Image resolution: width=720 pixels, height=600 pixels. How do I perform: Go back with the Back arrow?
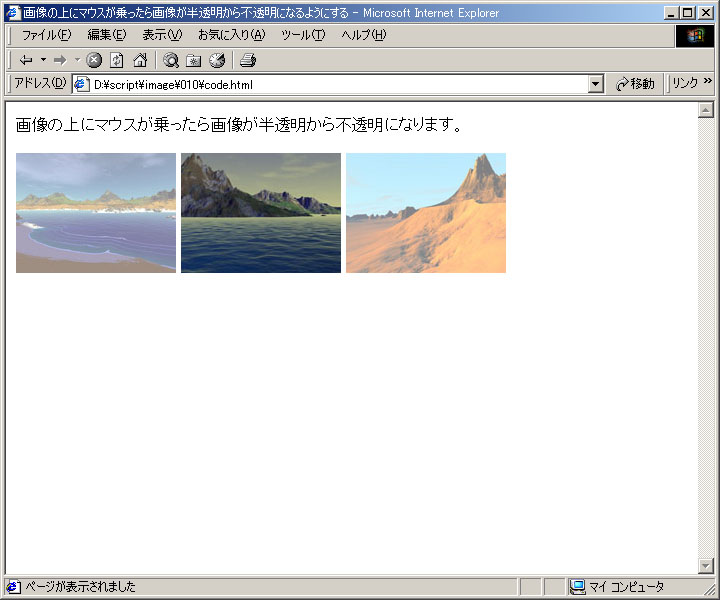pos(26,60)
